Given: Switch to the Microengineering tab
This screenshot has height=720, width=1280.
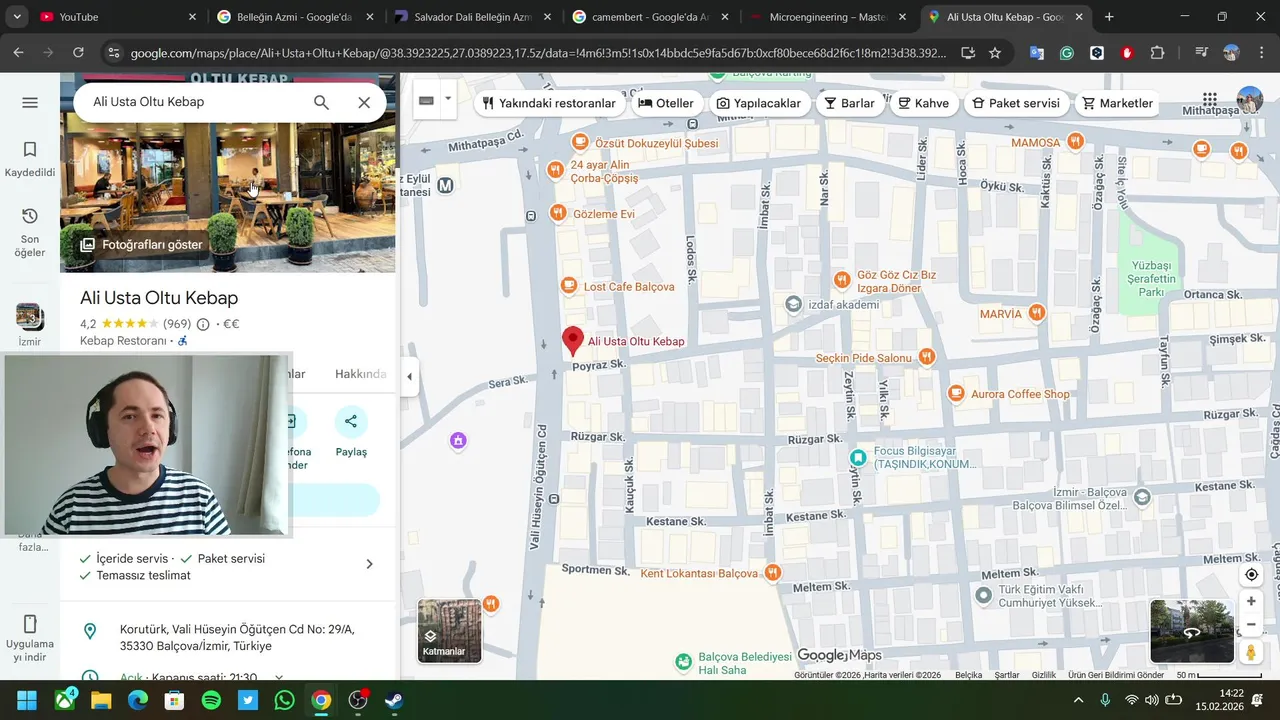Looking at the screenshot, I should 828,17.
